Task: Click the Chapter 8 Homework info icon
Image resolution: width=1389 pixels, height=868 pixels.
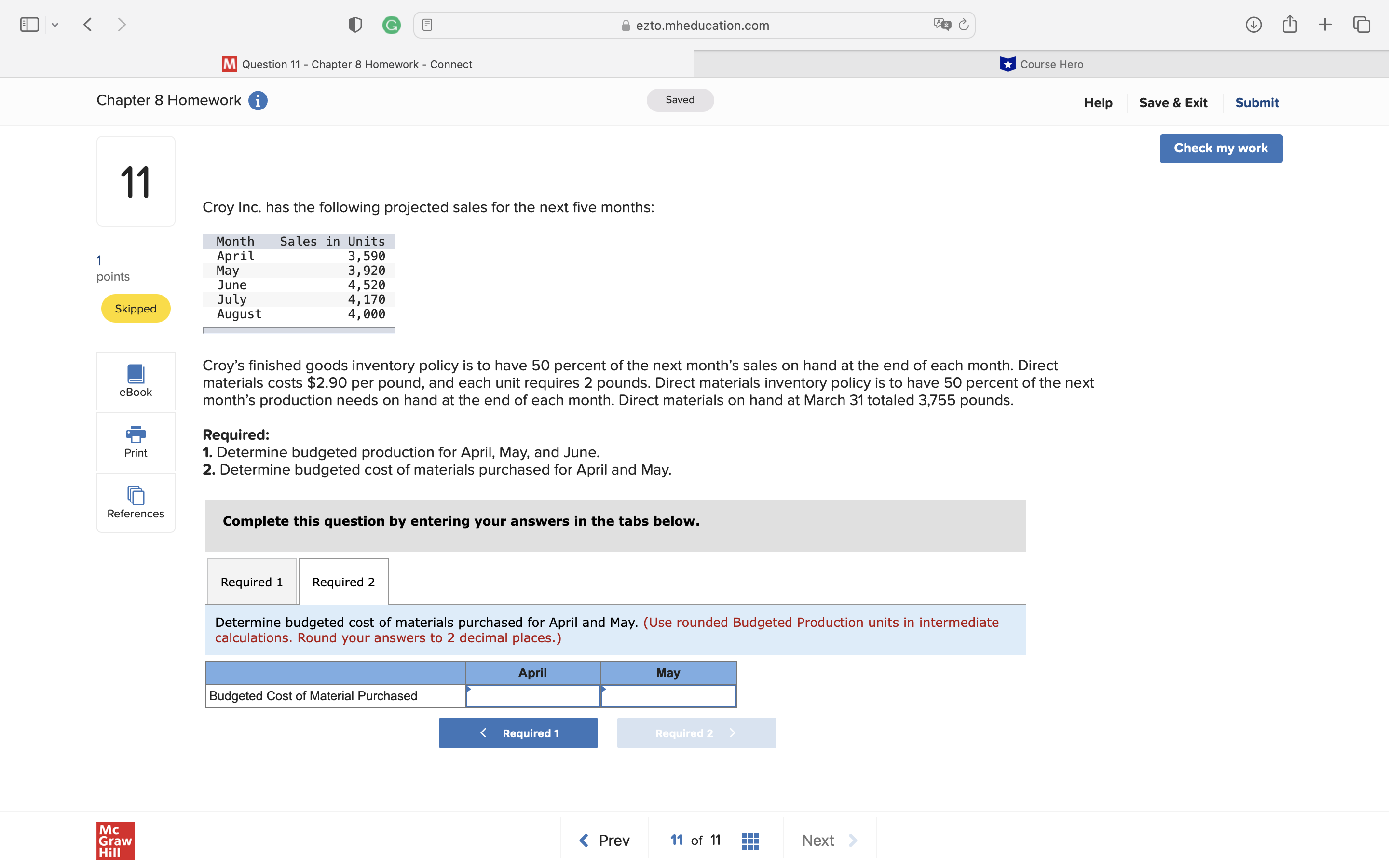Action: tap(258, 100)
